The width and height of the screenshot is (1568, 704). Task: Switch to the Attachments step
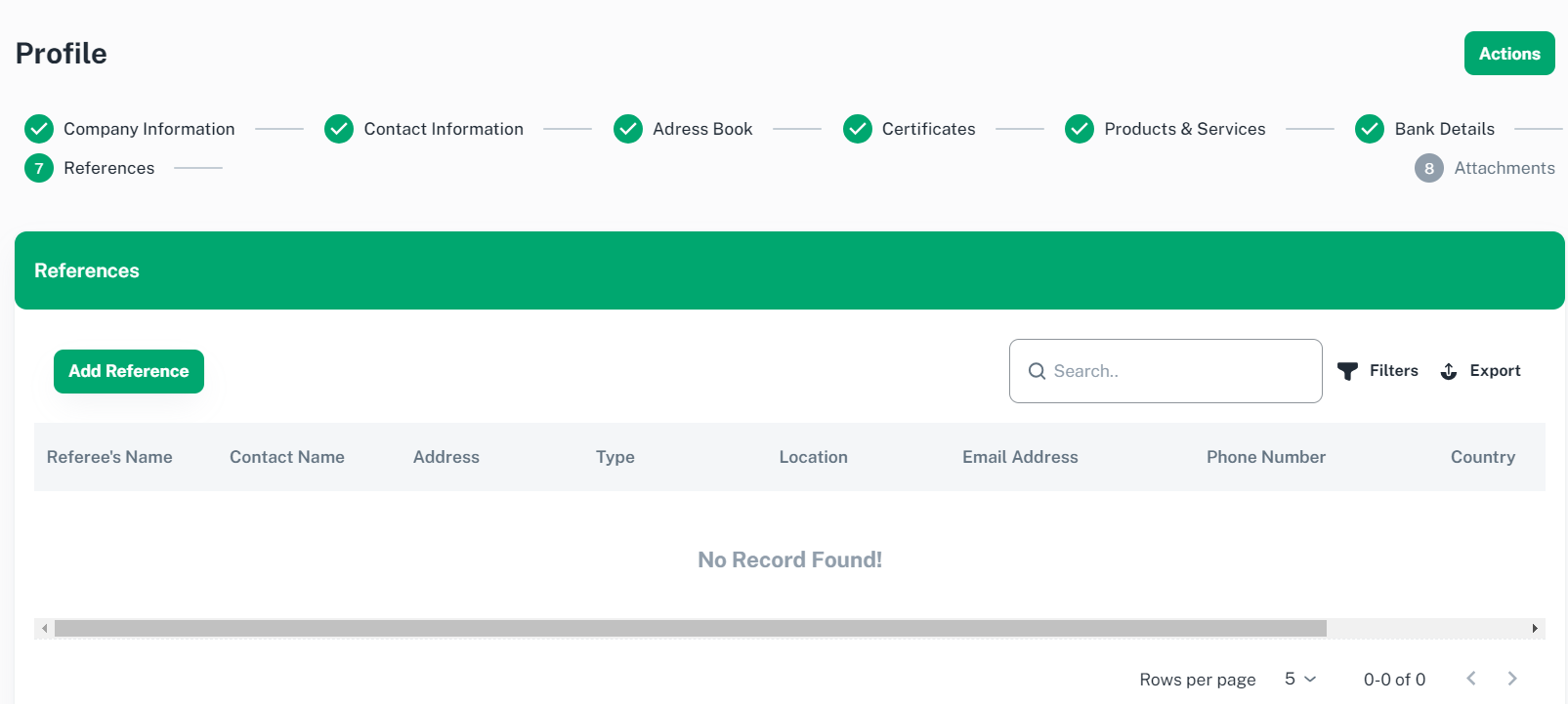click(1504, 168)
